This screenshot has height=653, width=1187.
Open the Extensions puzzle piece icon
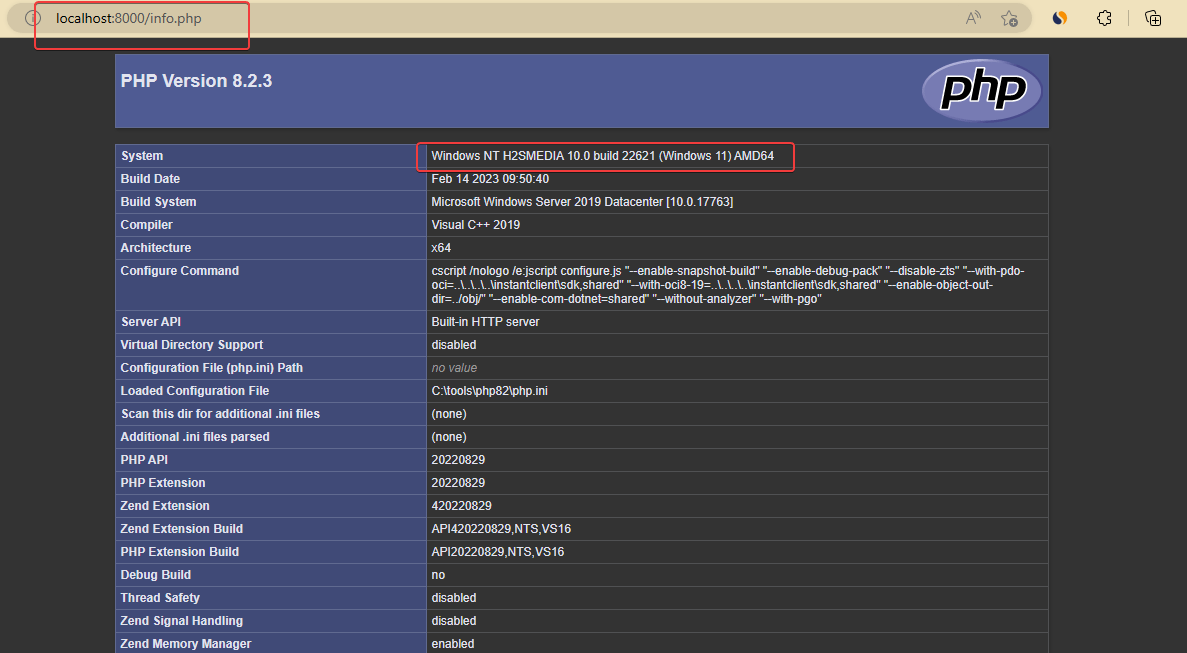[1103, 17]
